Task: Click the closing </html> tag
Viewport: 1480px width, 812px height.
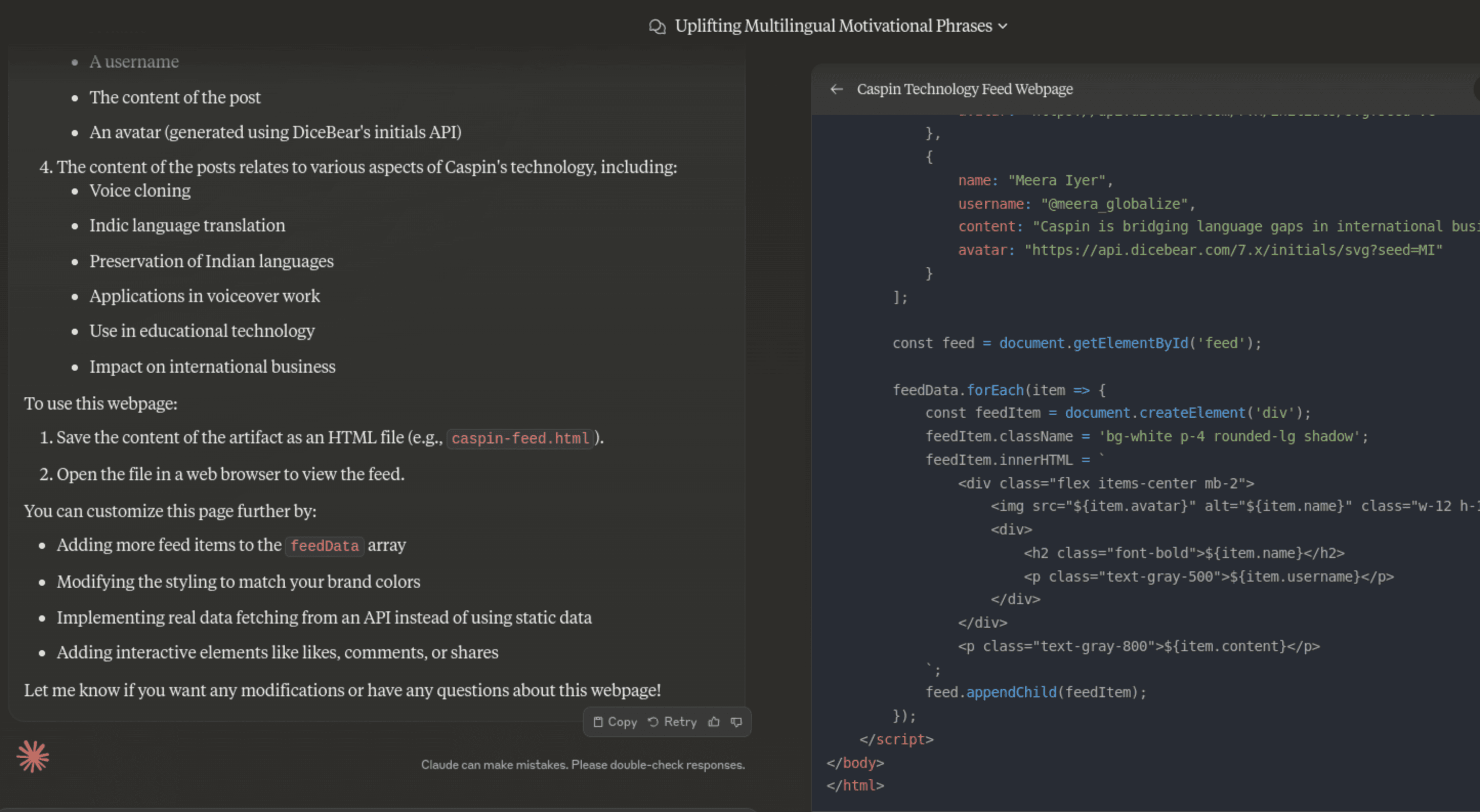Action: pos(855,785)
